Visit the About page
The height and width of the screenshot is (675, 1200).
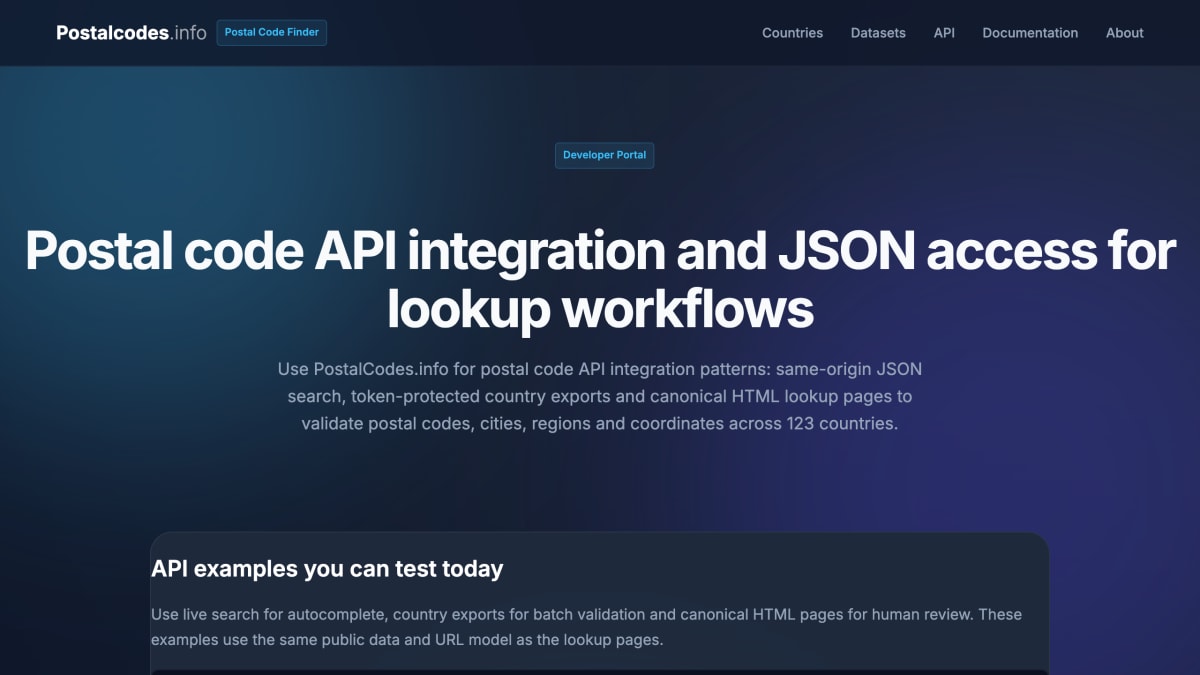[1124, 33]
